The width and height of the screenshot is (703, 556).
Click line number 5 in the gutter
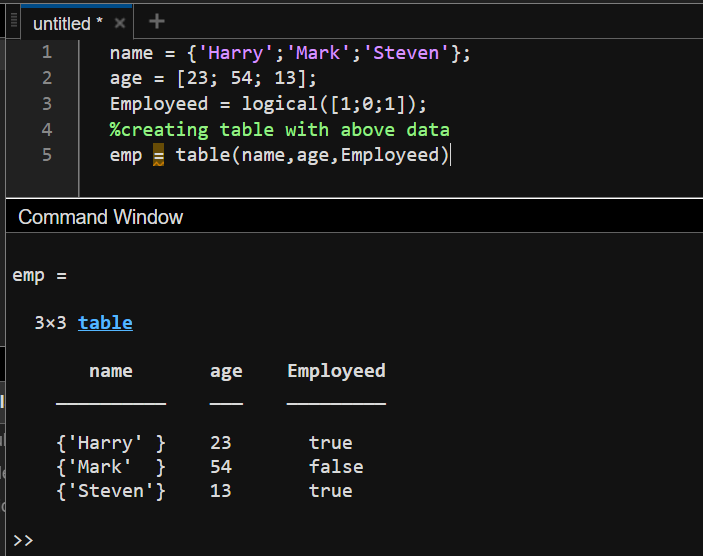(46, 155)
